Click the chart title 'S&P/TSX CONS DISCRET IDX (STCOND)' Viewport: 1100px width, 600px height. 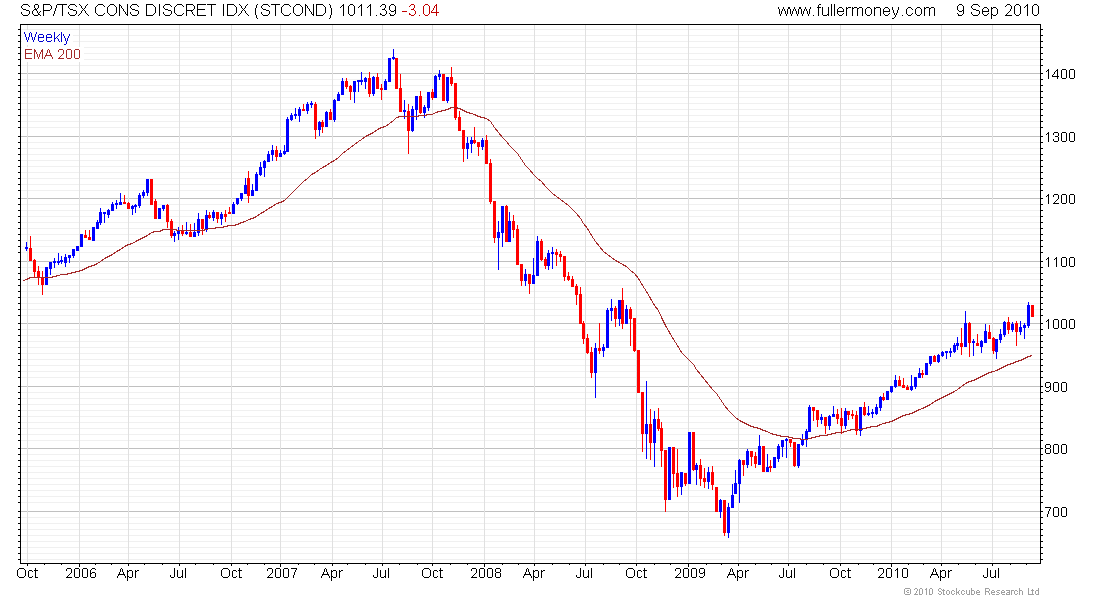[x=177, y=11]
